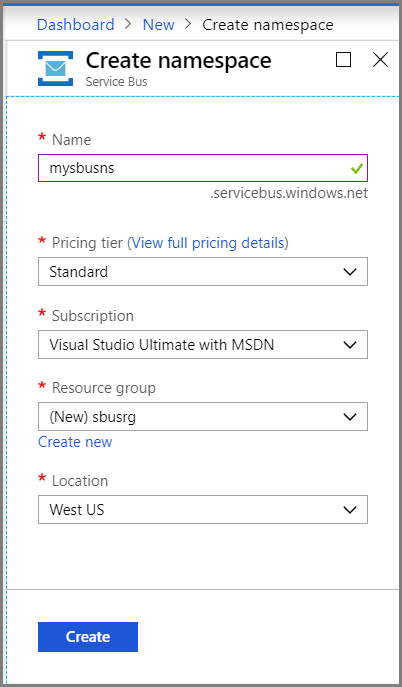
Task: Click the Service Bus envelope icon
Action: tap(55, 68)
